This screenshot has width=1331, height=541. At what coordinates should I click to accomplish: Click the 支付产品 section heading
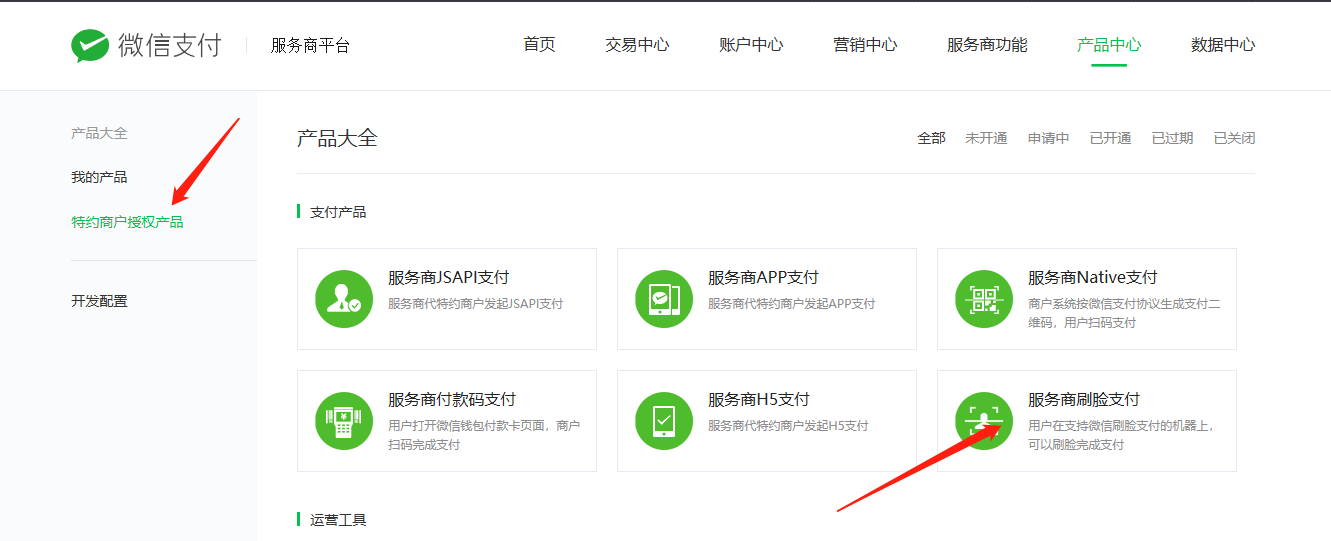click(338, 212)
